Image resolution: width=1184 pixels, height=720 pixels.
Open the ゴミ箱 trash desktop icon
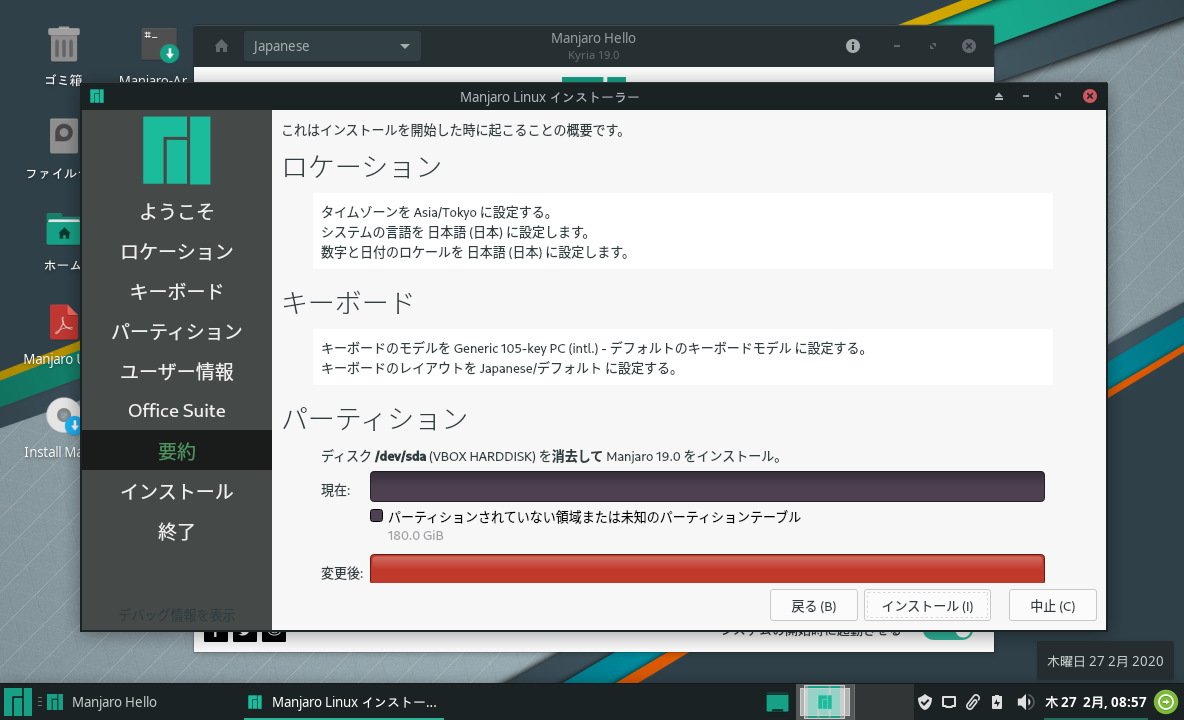pyautogui.click(x=63, y=45)
